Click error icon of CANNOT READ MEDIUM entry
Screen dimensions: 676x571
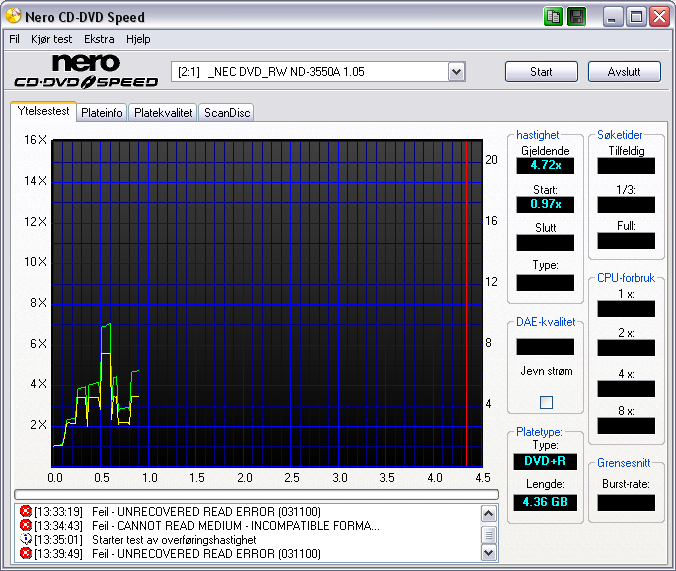25,526
